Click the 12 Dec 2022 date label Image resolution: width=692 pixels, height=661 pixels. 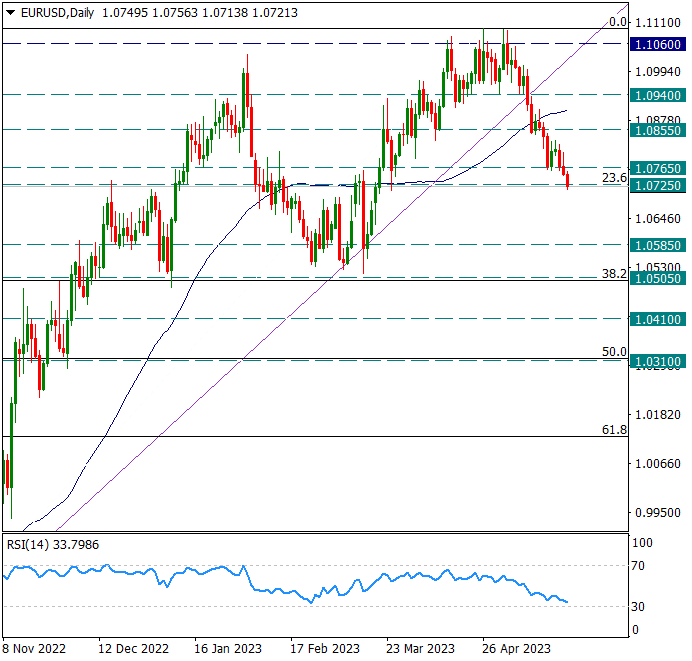pos(133,649)
